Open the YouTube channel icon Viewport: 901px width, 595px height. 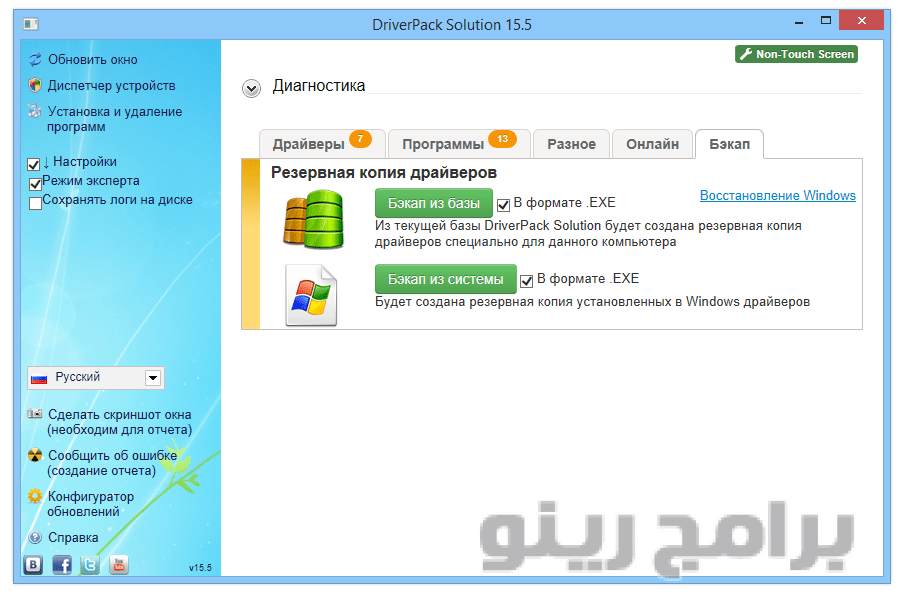(119, 565)
